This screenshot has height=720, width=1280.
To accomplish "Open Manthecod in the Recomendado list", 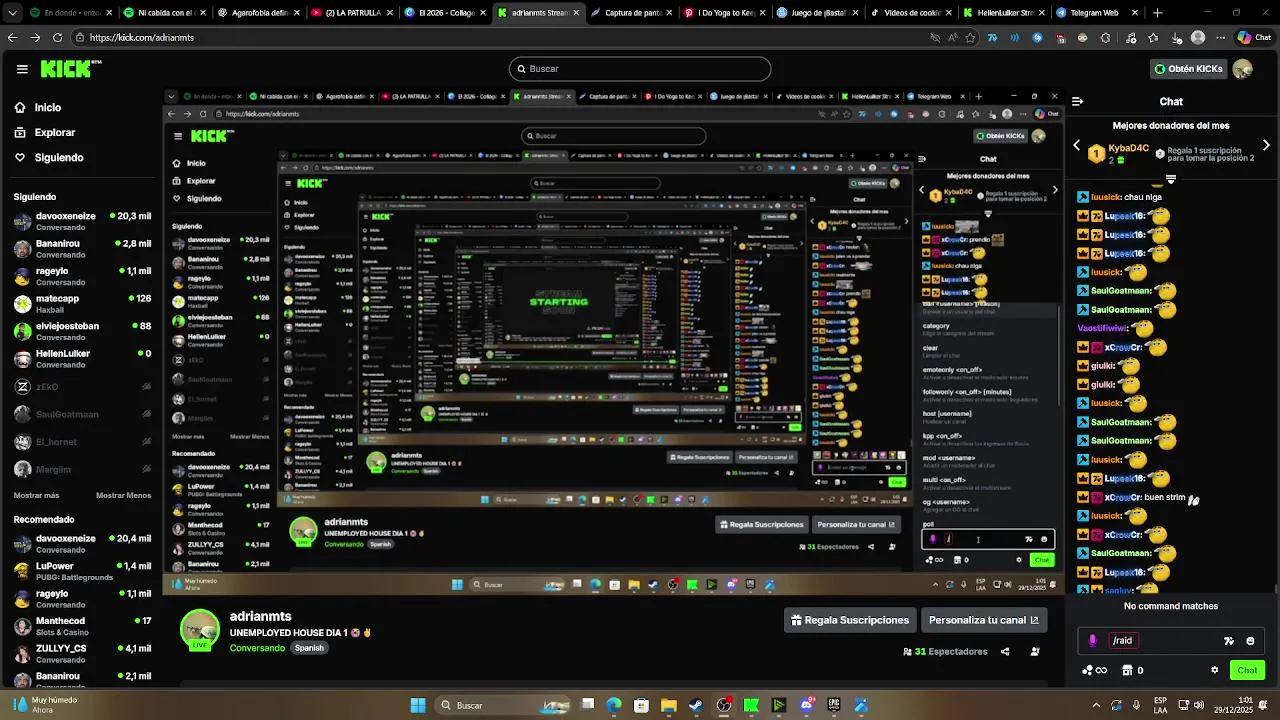I will coord(82,626).
